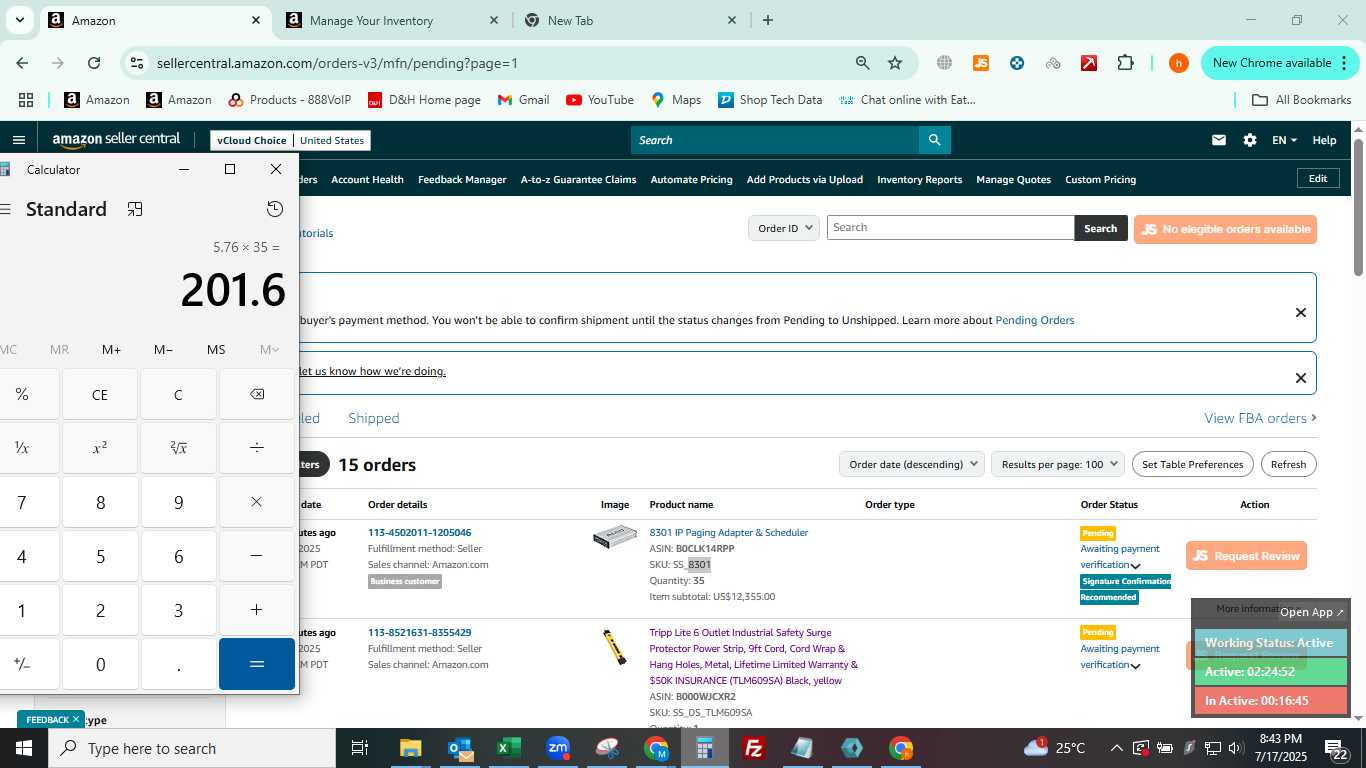The image size is (1366, 768).
Task: Click the Order ID search input field
Action: point(950,228)
